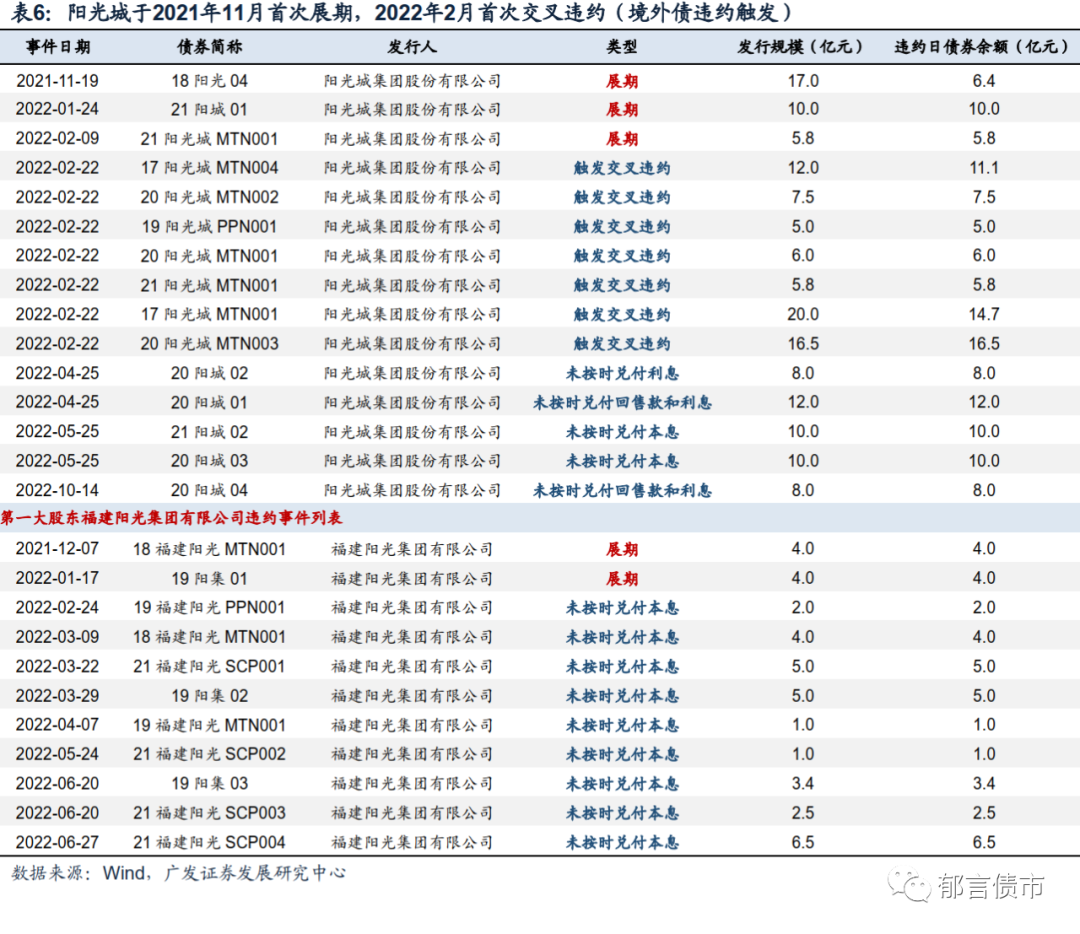Select bond 20 阳光城 MTN001
Viewport: 1080px width, 934px height.
pos(209,256)
